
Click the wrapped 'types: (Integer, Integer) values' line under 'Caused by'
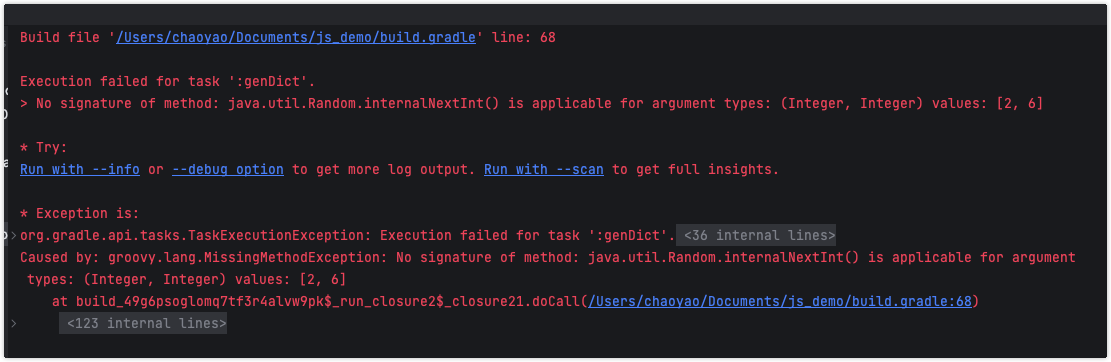tap(186, 279)
